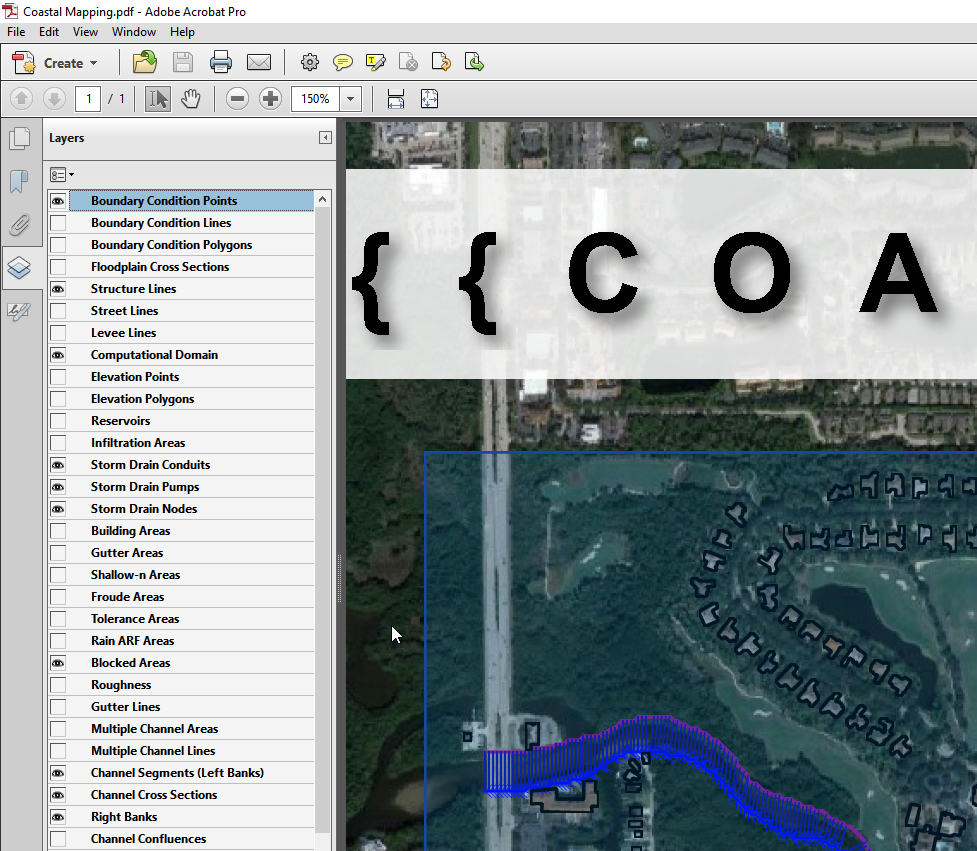Collapse the Layers panel with arrow
Viewport: 977px width, 851px height.
325,138
